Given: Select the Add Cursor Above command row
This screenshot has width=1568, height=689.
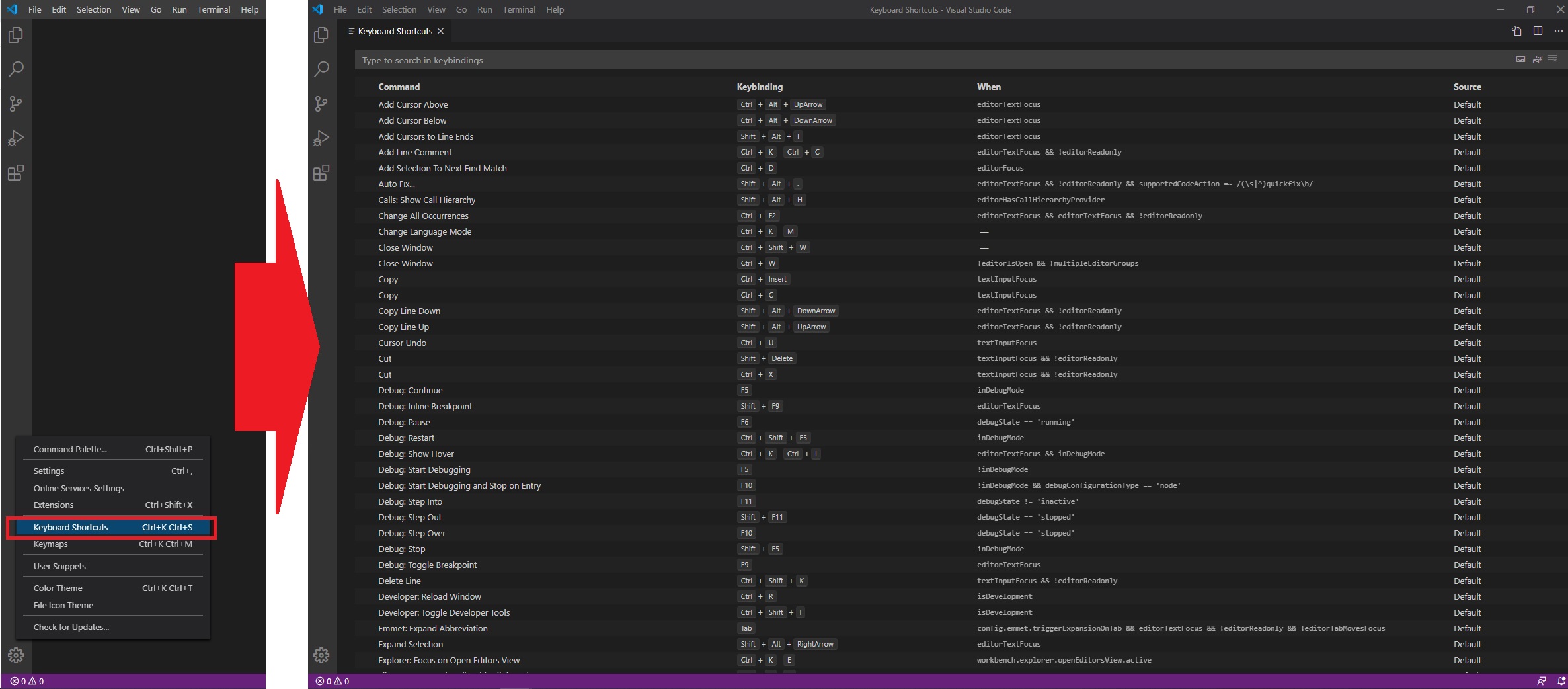Looking at the screenshot, I should (x=960, y=104).
